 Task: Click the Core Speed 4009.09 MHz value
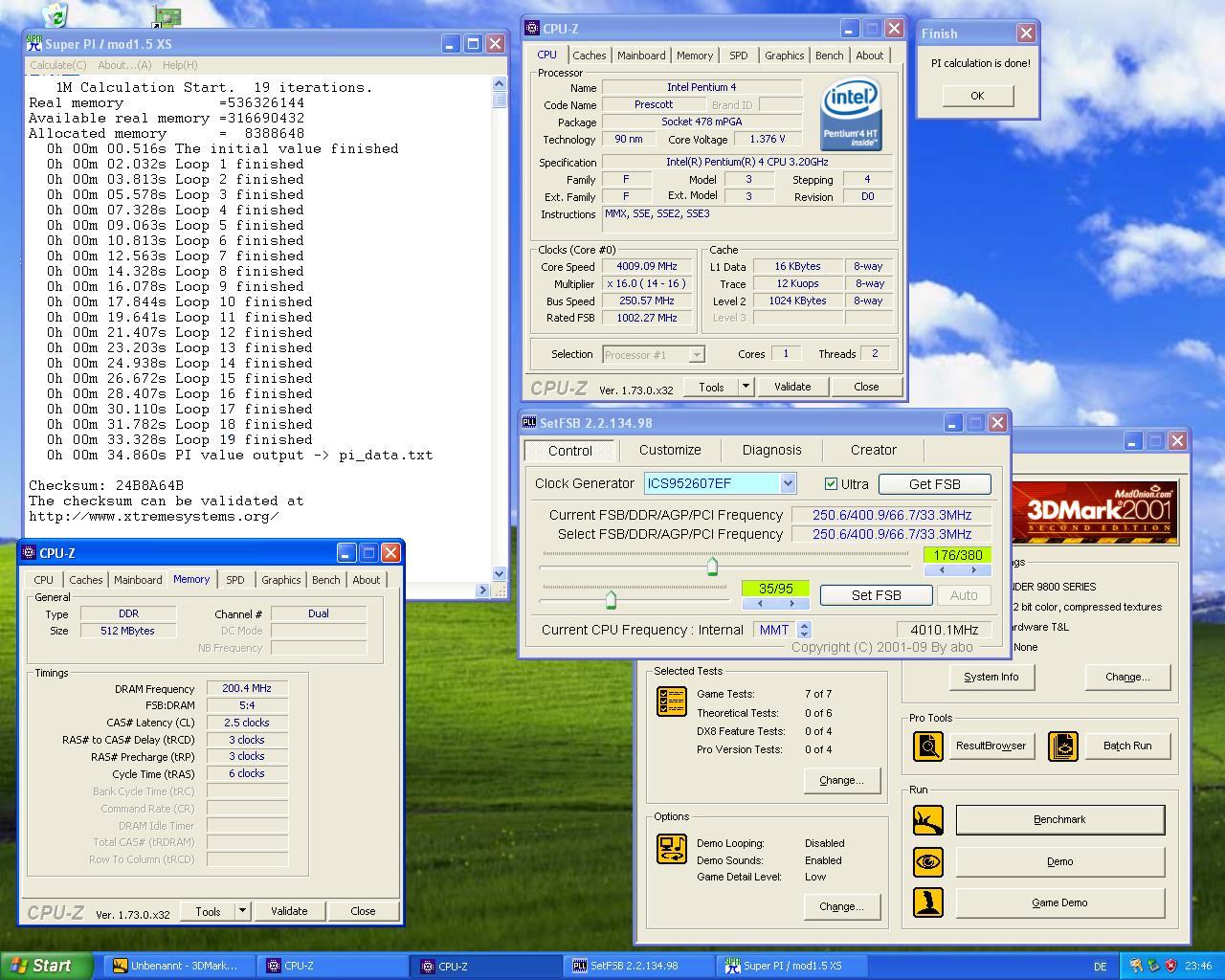pyautogui.click(x=647, y=267)
